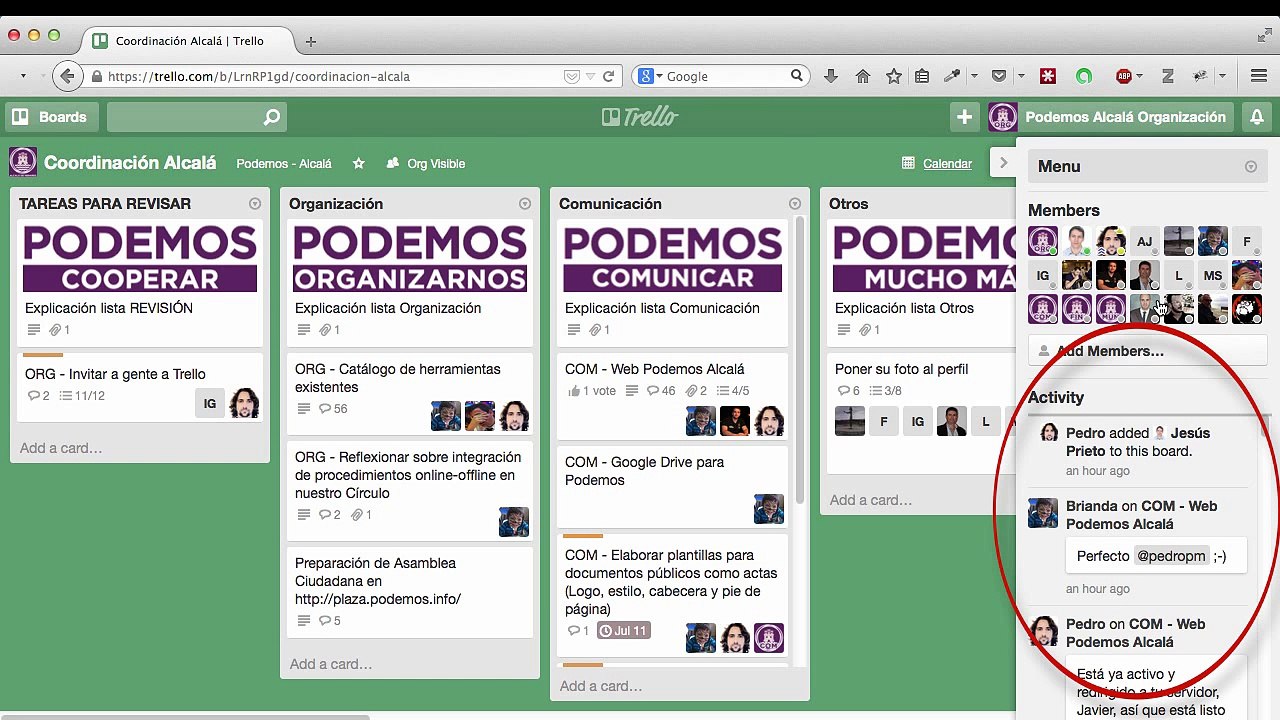Click the red asterisk extension icon

tap(1048, 76)
